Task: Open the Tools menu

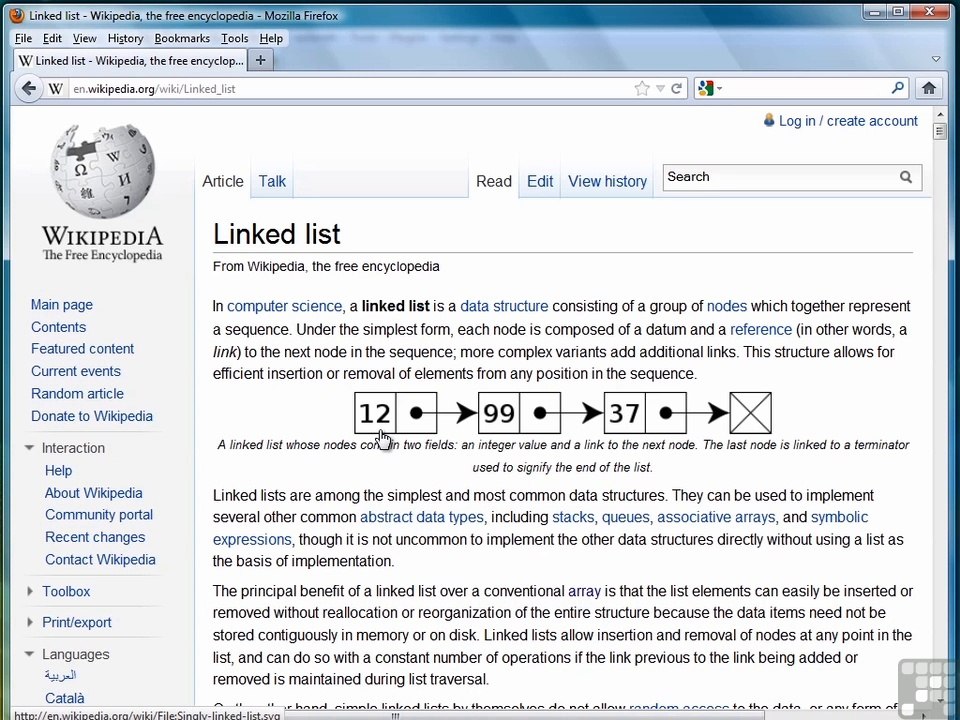Action: pyautogui.click(x=234, y=39)
